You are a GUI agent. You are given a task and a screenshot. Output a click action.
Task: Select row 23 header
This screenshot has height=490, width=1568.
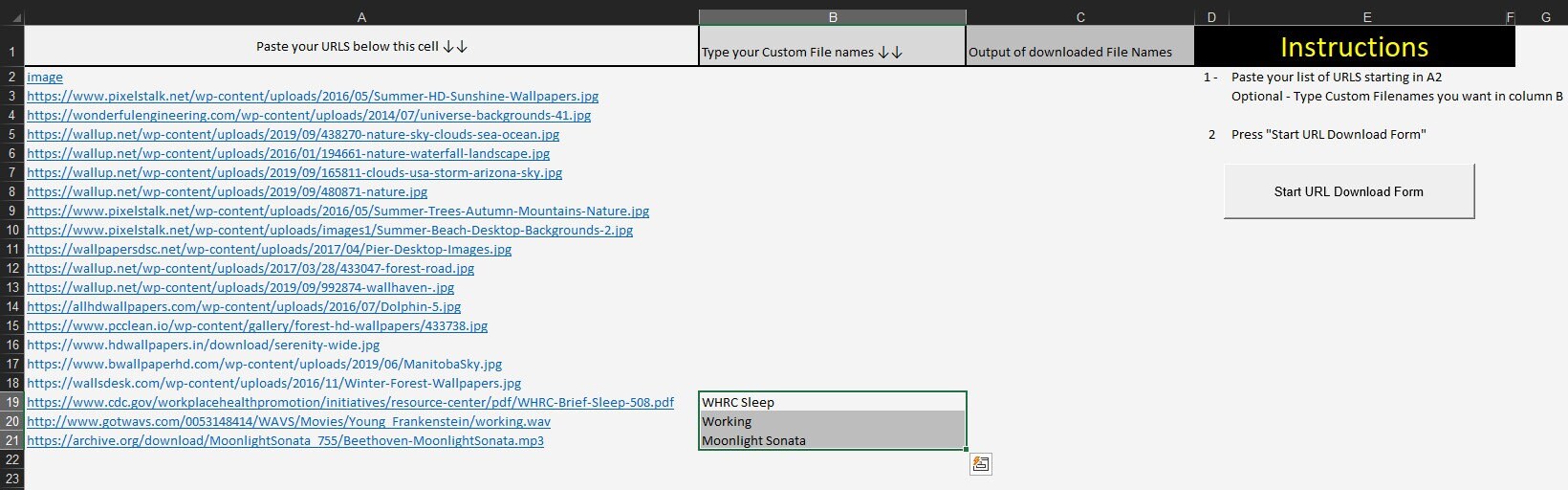pos(11,479)
